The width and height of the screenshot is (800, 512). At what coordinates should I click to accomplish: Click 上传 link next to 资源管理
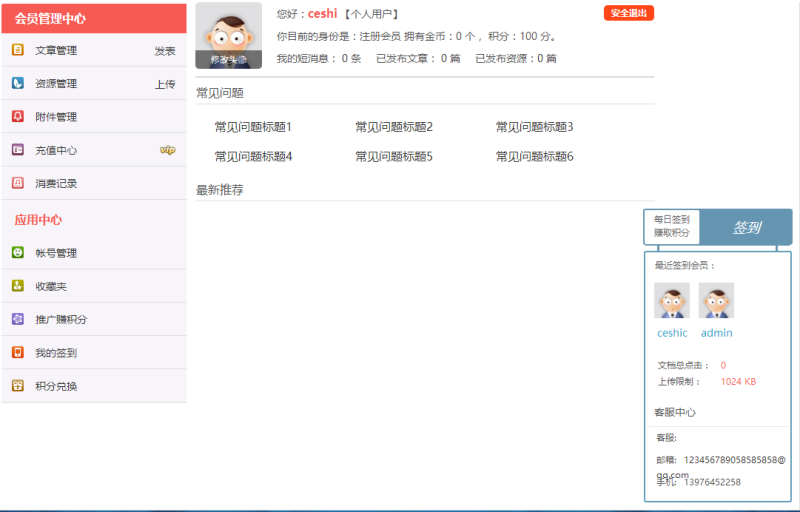[165, 84]
